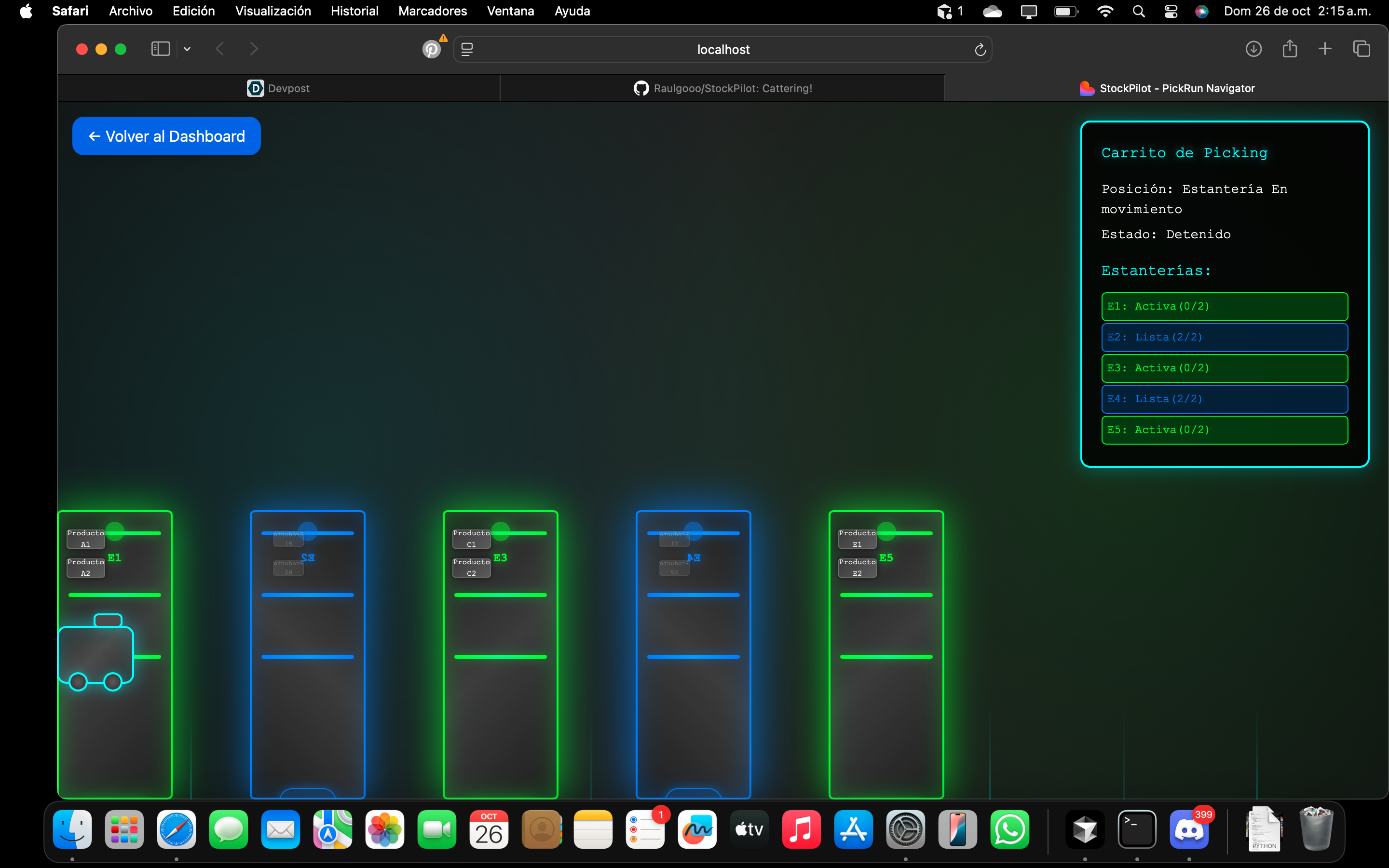
Task: Click Producto C1 on shelf E3
Action: pyautogui.click(x=471, y=539)
